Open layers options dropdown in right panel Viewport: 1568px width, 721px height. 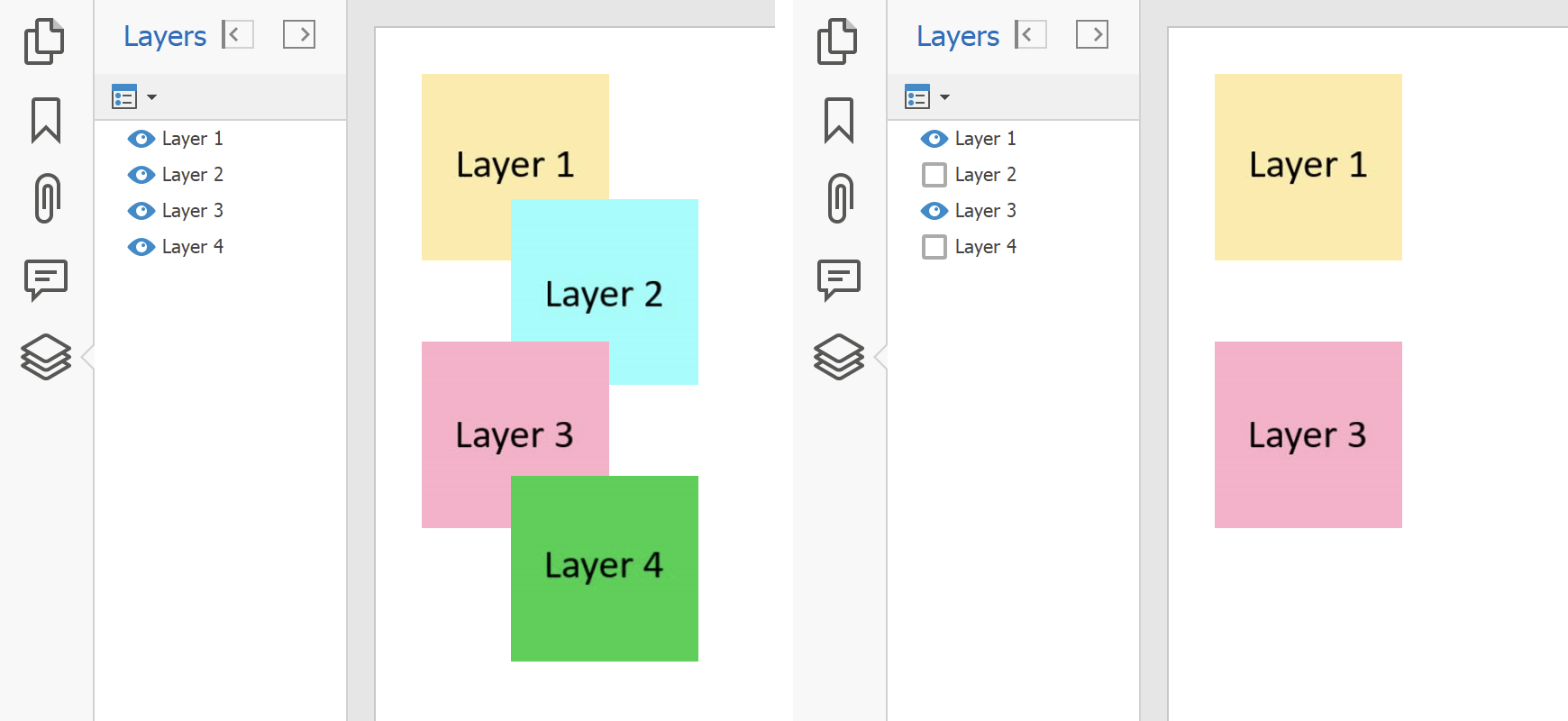click(x=926, y=96)
